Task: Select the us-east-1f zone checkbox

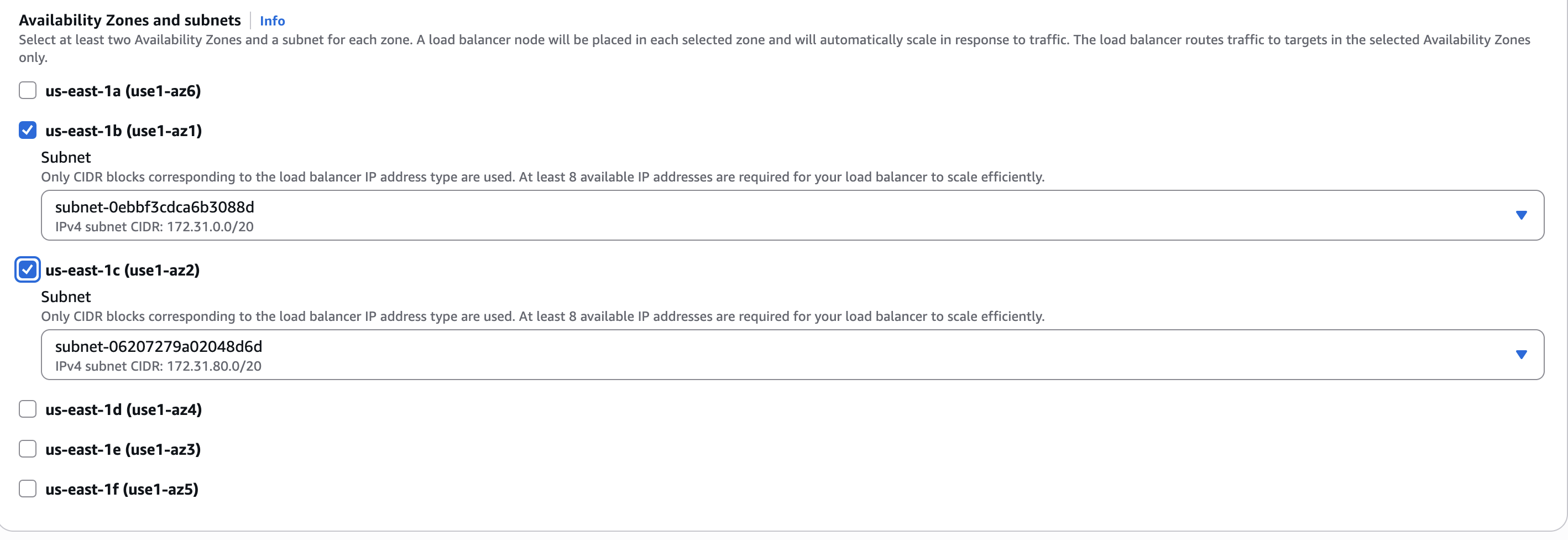Action: (28, 489)
